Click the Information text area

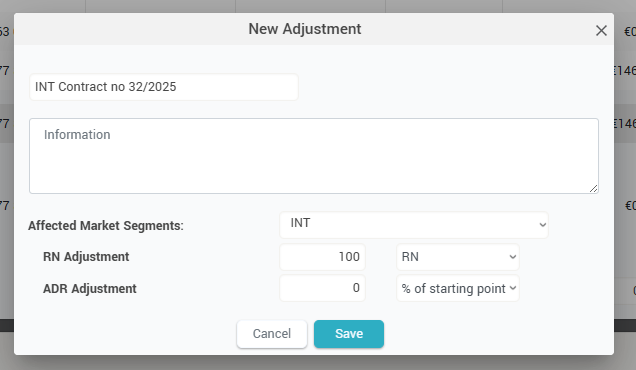314,156
